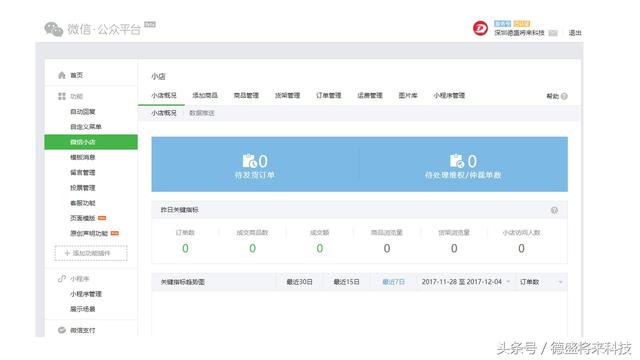Open the highlighted 微信小店 sidebar item
This screenshot has width=640, height=360.
pyautogui.click(x=91, y=142)
